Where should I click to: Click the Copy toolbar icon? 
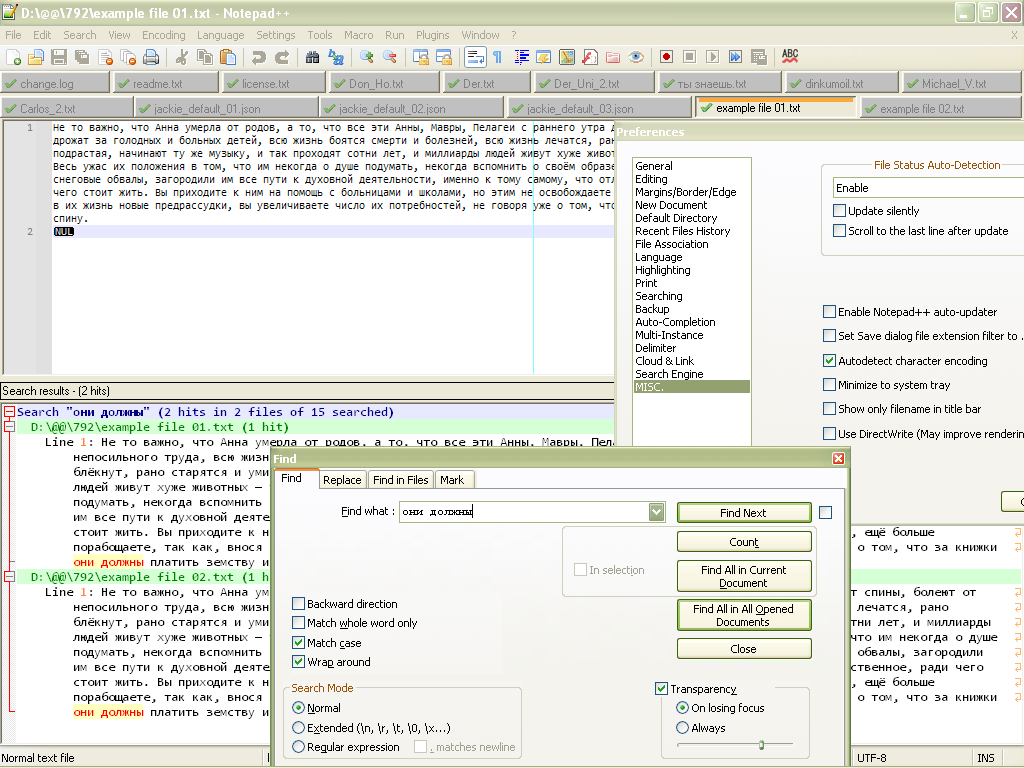pyautogui.click(x=204, y=57)
